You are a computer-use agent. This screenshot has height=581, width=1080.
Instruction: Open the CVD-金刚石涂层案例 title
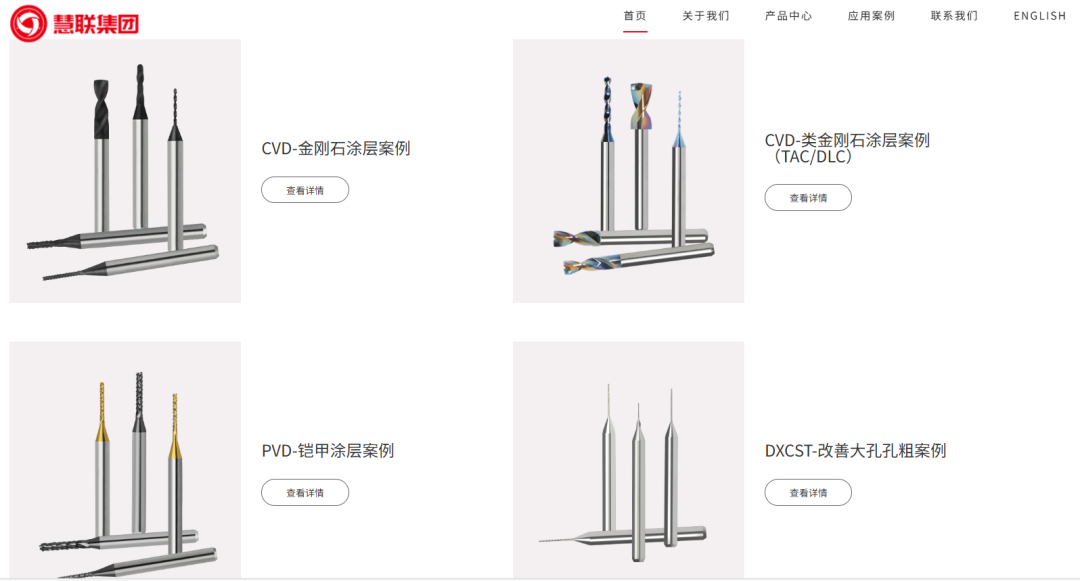coord(336,148)
